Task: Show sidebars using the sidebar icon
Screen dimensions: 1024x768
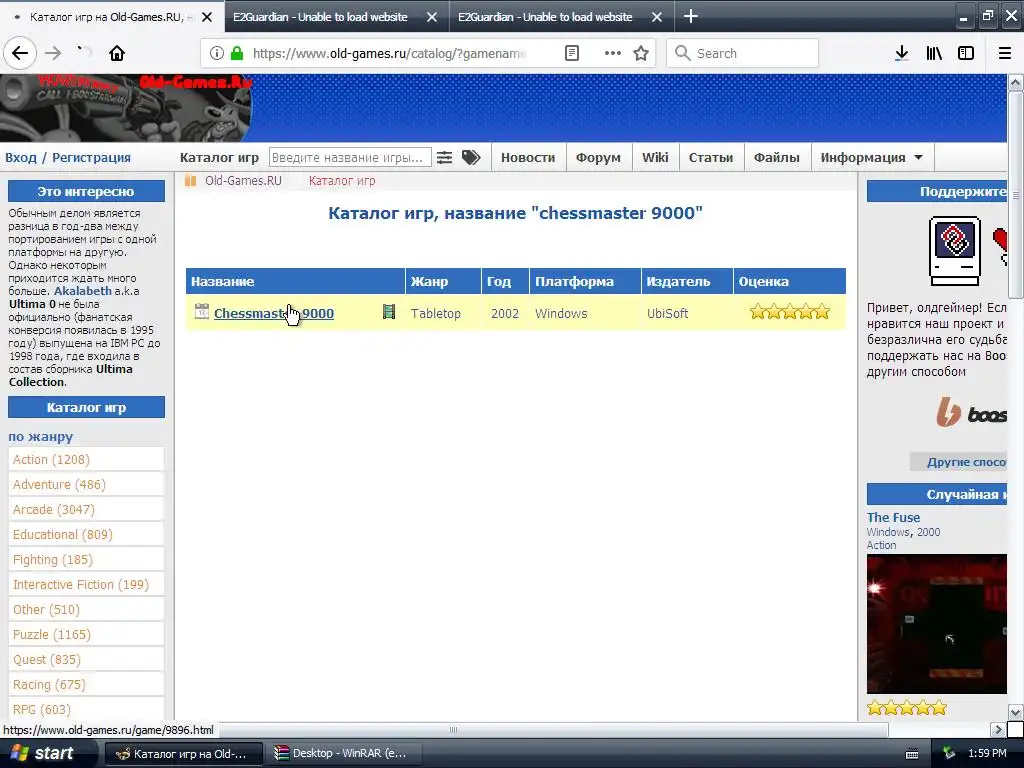Action: (966, 54)
